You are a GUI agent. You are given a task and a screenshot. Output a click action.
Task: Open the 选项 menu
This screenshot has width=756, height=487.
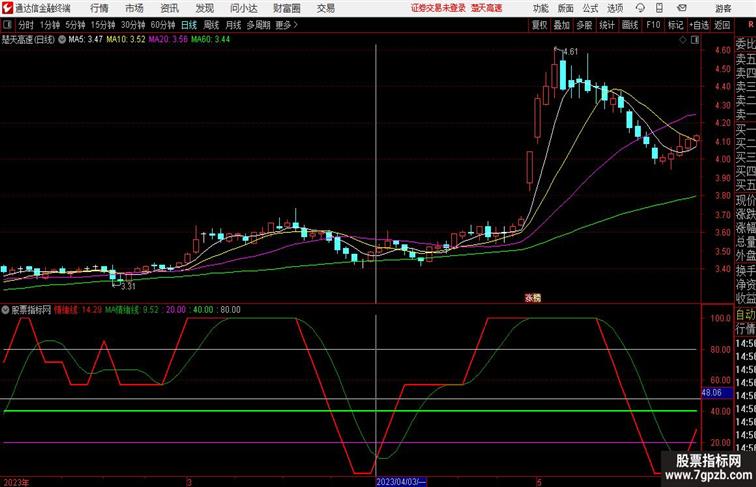click(615, 8)
